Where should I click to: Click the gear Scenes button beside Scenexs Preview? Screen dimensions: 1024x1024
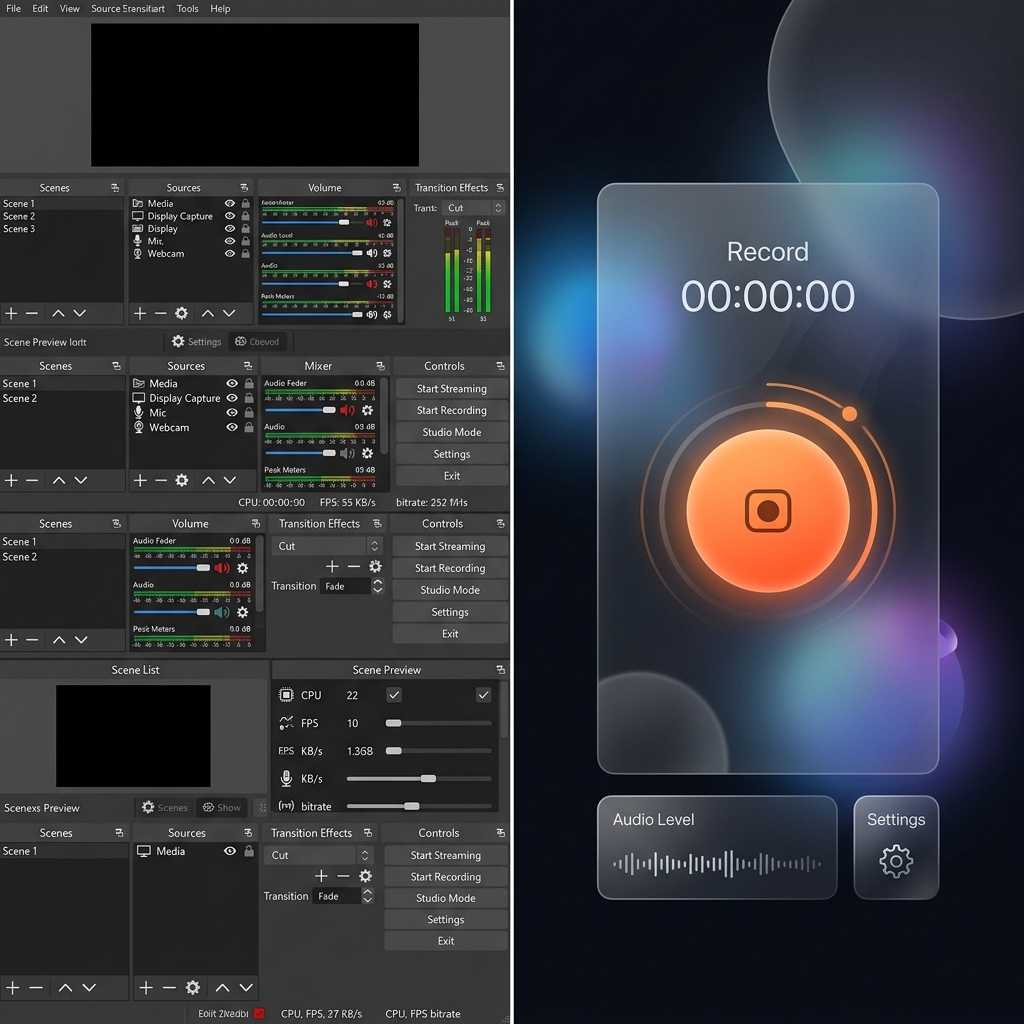(x=165, y=808)
